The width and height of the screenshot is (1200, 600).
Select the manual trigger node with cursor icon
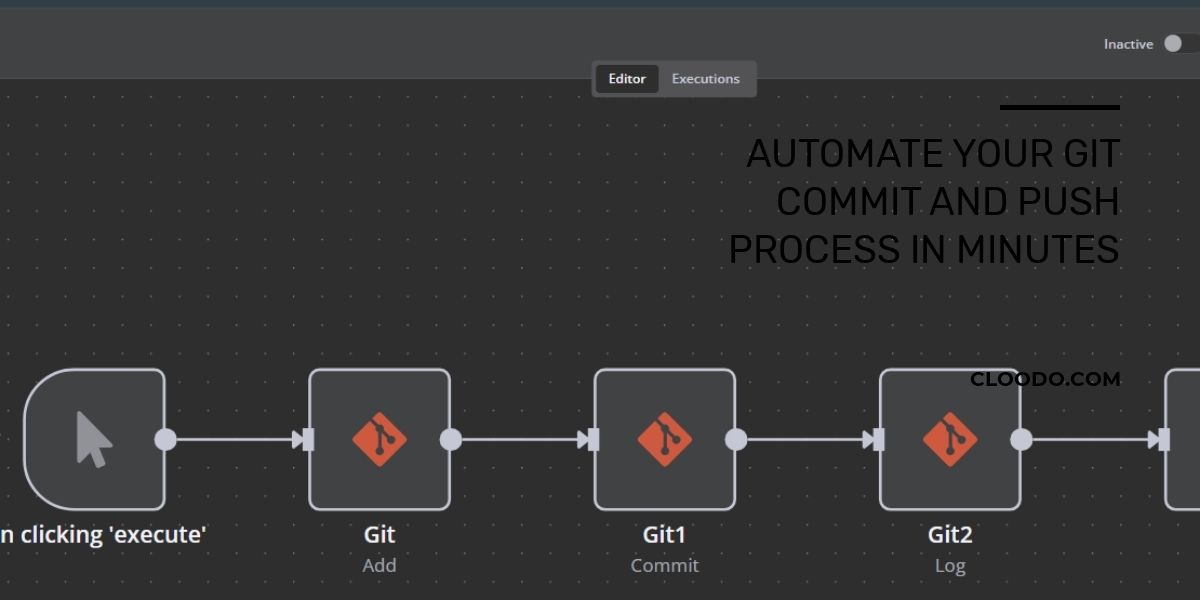coord(94,439)
